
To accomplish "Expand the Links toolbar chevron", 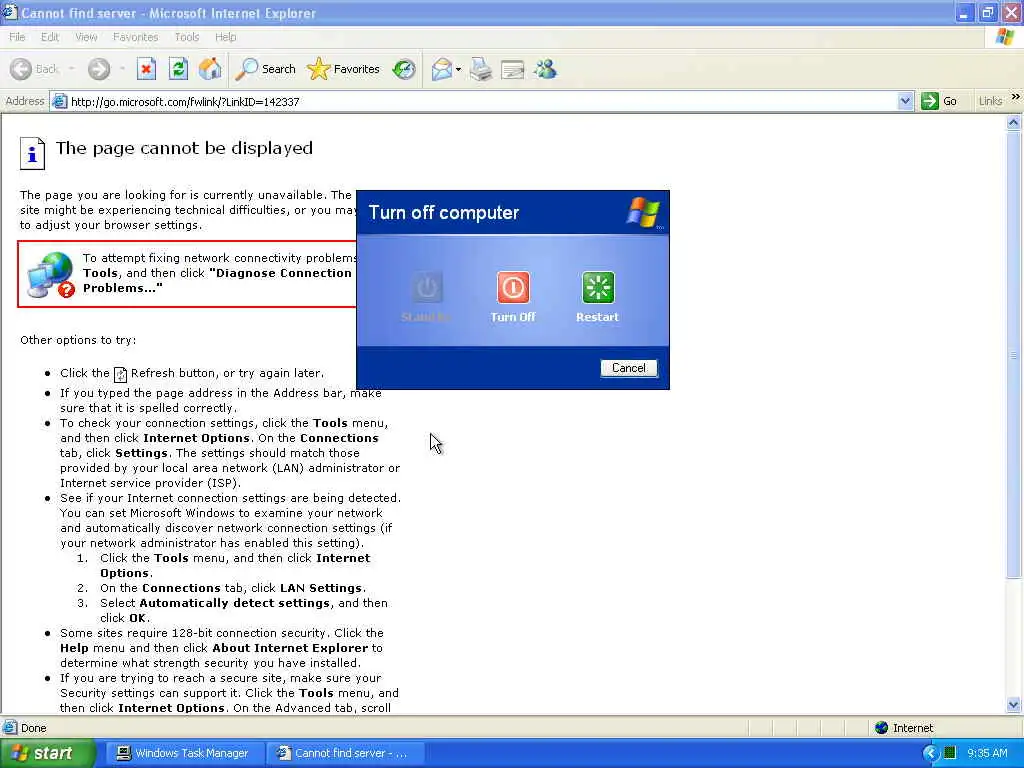I will click(x=1016, y=97).
